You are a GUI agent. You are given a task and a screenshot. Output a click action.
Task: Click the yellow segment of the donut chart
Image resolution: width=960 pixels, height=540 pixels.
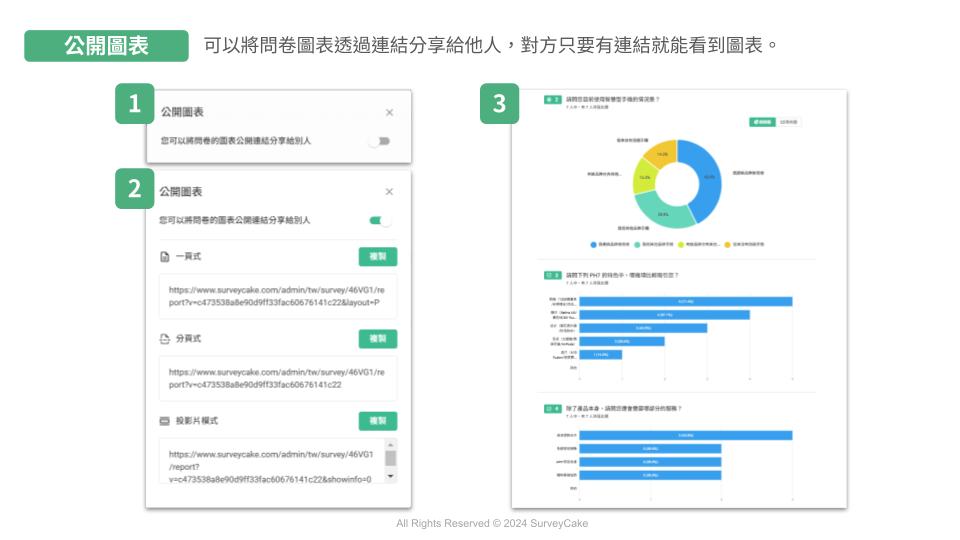[x=664, y=153]
